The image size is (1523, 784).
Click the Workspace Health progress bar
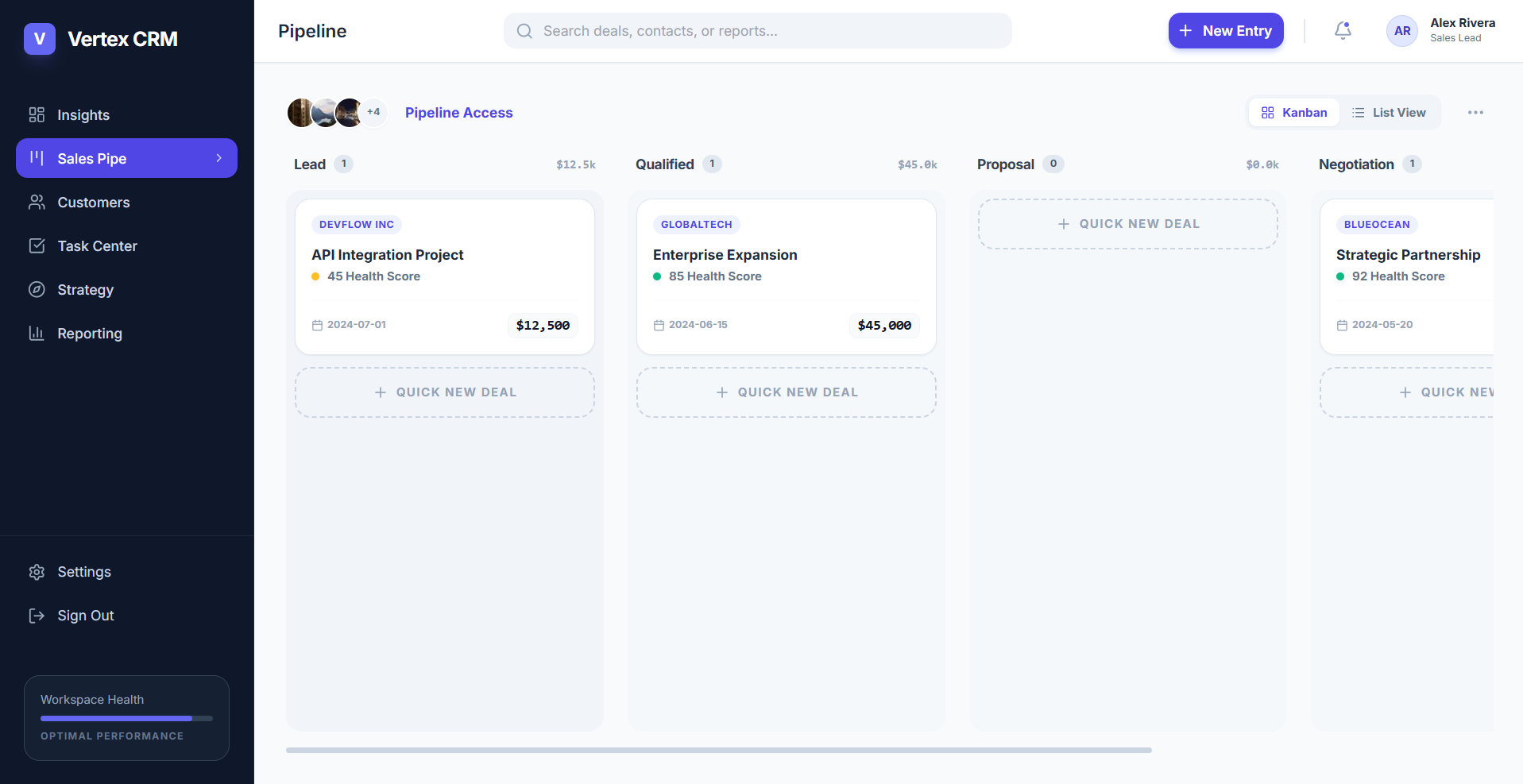[x=126, y=718]
